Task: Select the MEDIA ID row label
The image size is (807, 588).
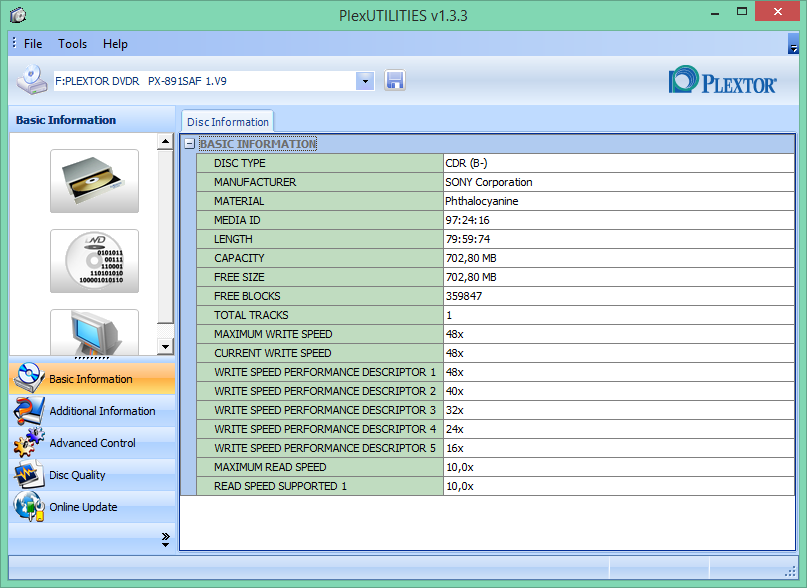Action: (x=237, y=220)
